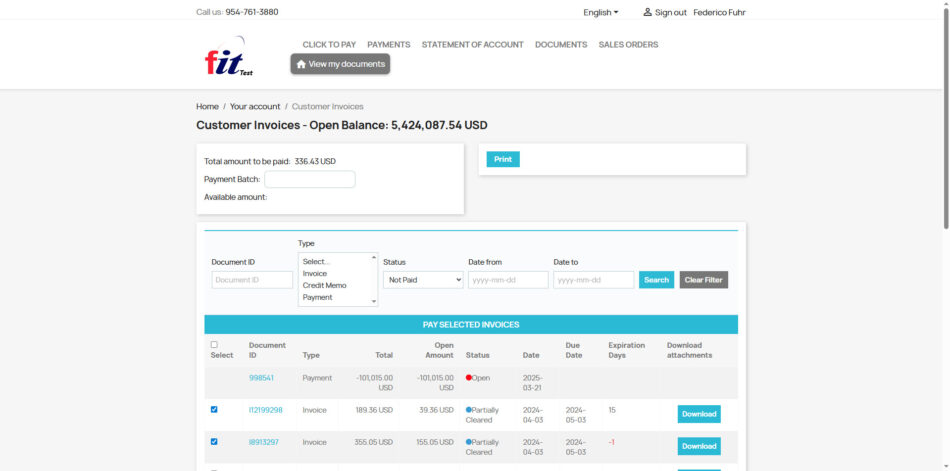This screenshot has width=950, height=471.
Task: Uncheck the checkbox for invoice I12199298
Action: pyautogui.click(x=214, y=409)
